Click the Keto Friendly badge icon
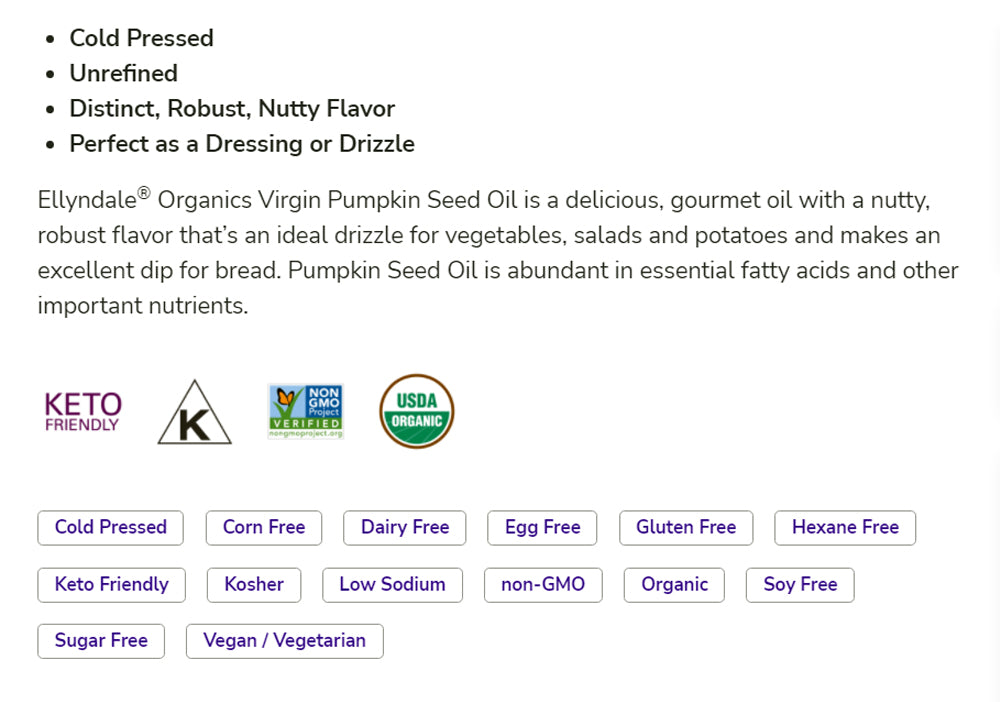The height and width of the screenshot is (702, 1000). (83, 411)
